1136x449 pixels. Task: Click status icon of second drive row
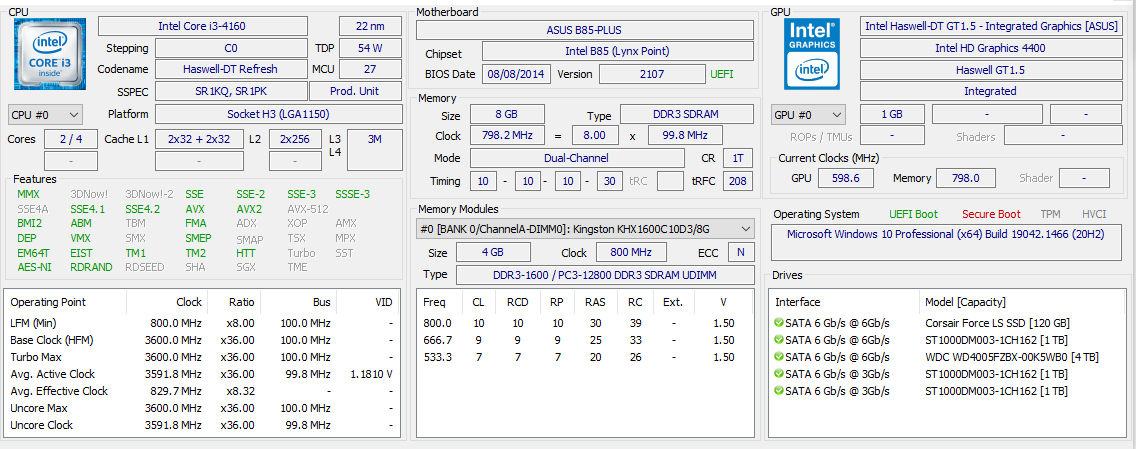pos(779,340)
